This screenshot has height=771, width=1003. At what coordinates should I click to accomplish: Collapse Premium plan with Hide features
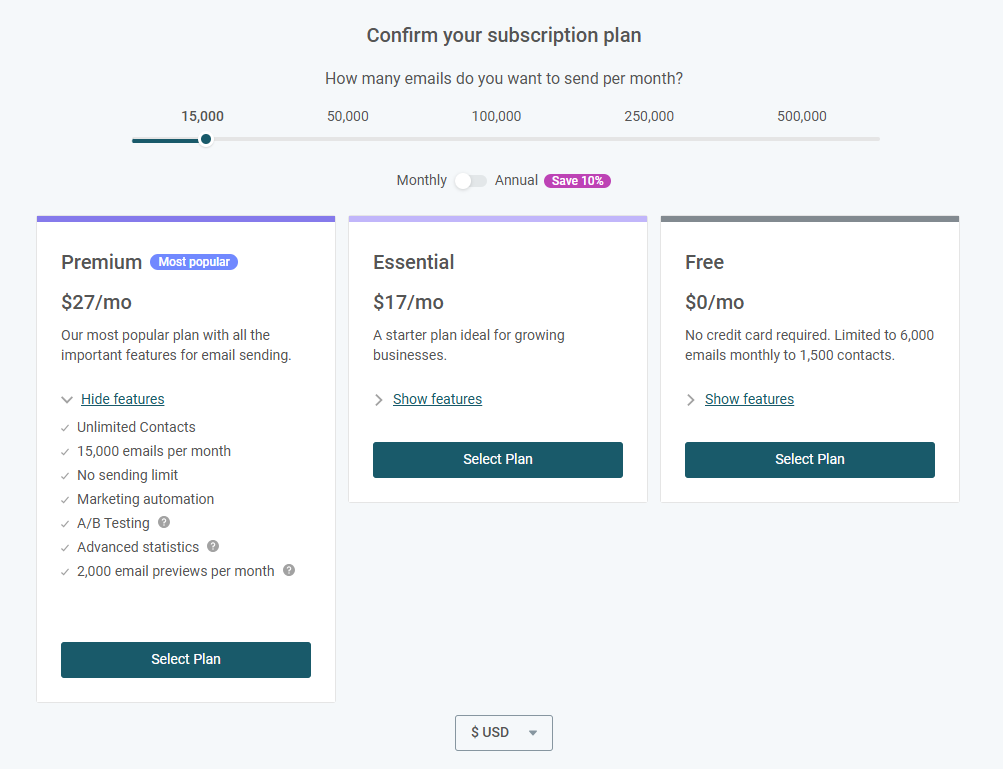point(123,399)
